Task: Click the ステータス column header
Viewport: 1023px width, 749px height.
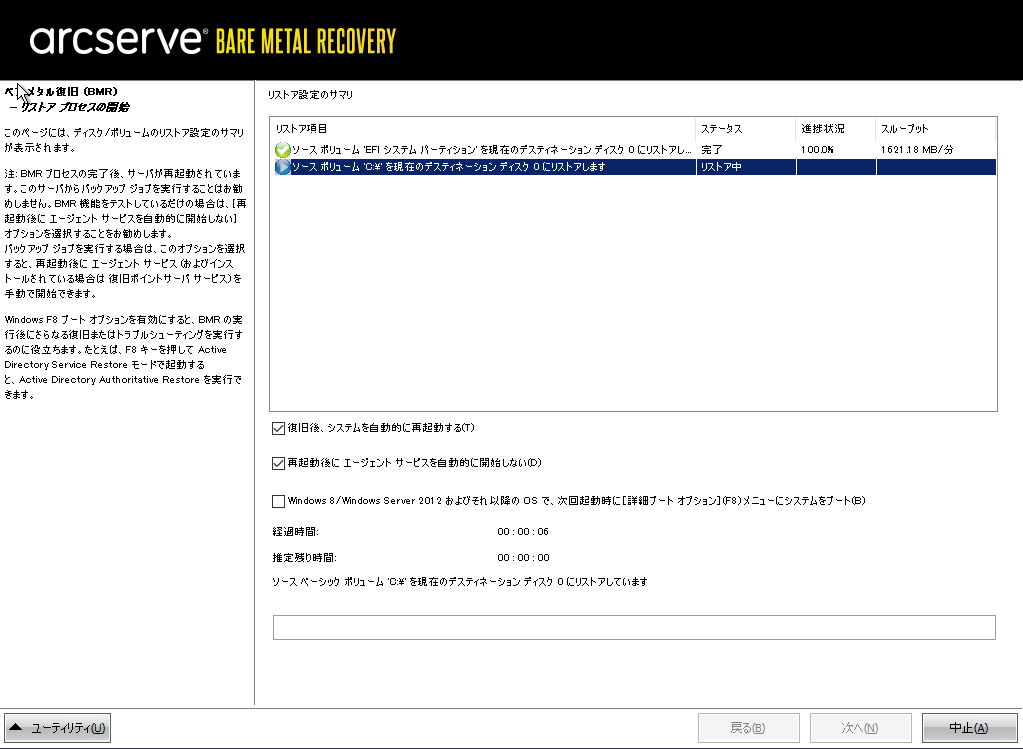Action: [x=746, y=129]
